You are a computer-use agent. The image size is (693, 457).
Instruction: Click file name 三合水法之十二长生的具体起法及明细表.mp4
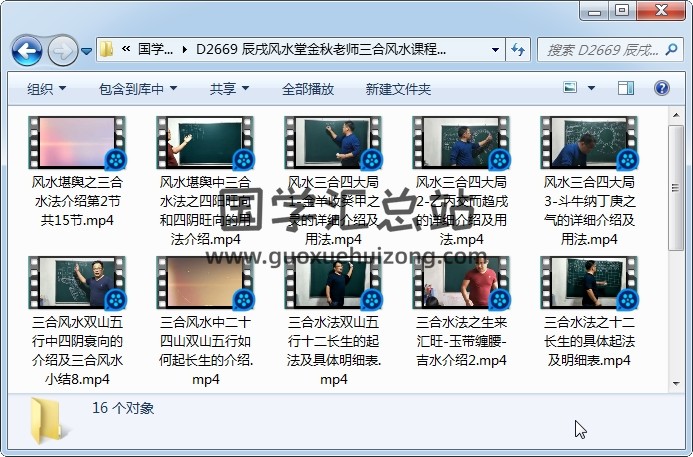tap(589, 341)
